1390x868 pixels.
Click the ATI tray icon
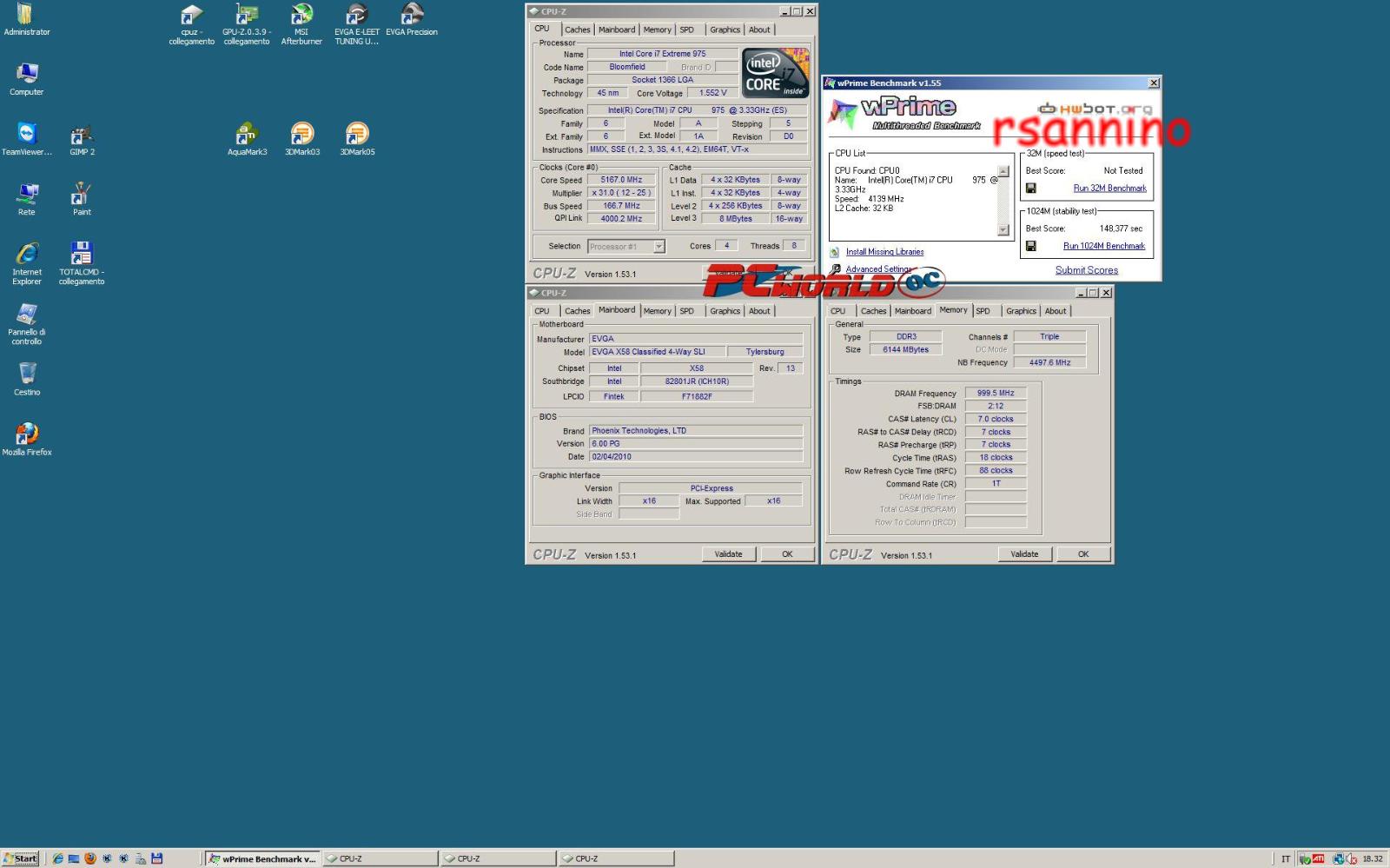click(x=1318, y=858)
